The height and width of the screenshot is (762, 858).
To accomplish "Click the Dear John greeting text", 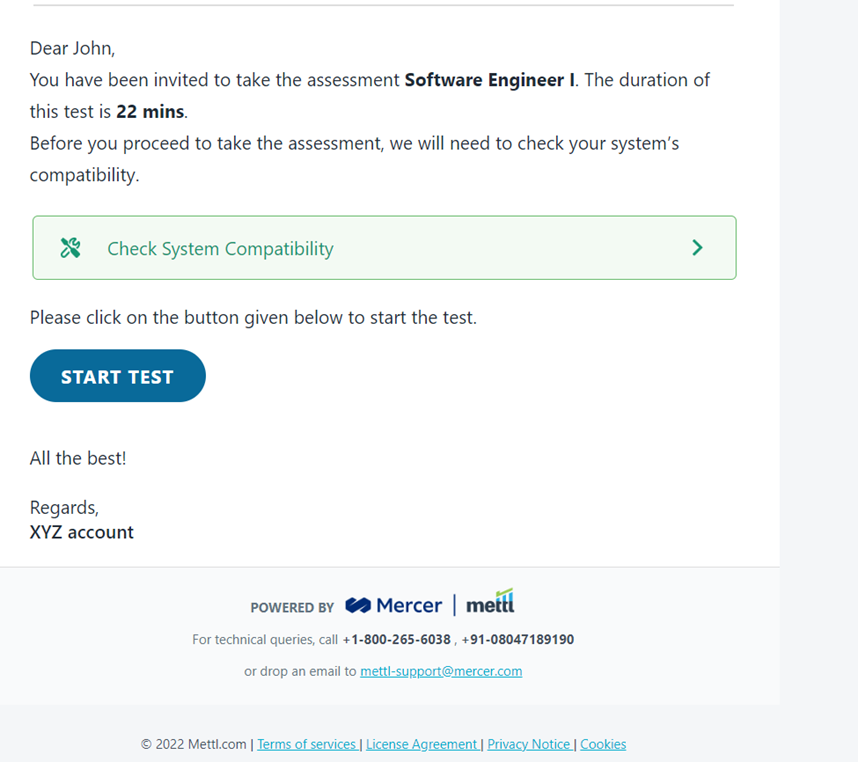I will [72, 49].
